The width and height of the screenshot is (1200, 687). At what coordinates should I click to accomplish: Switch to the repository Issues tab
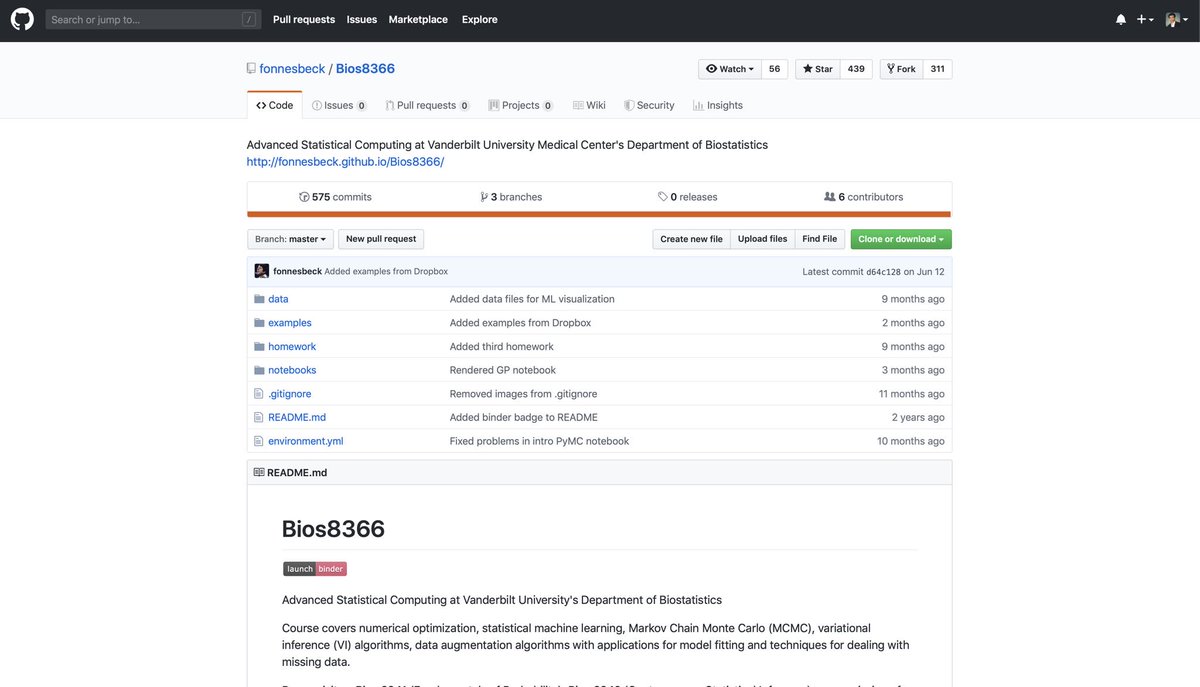tap(339, 105)
